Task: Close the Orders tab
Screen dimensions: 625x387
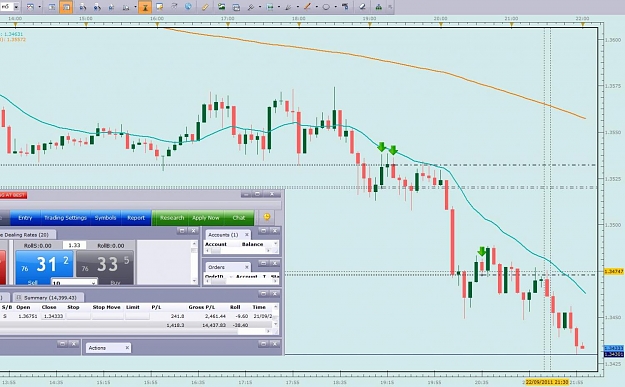Action: coord(247,267)
